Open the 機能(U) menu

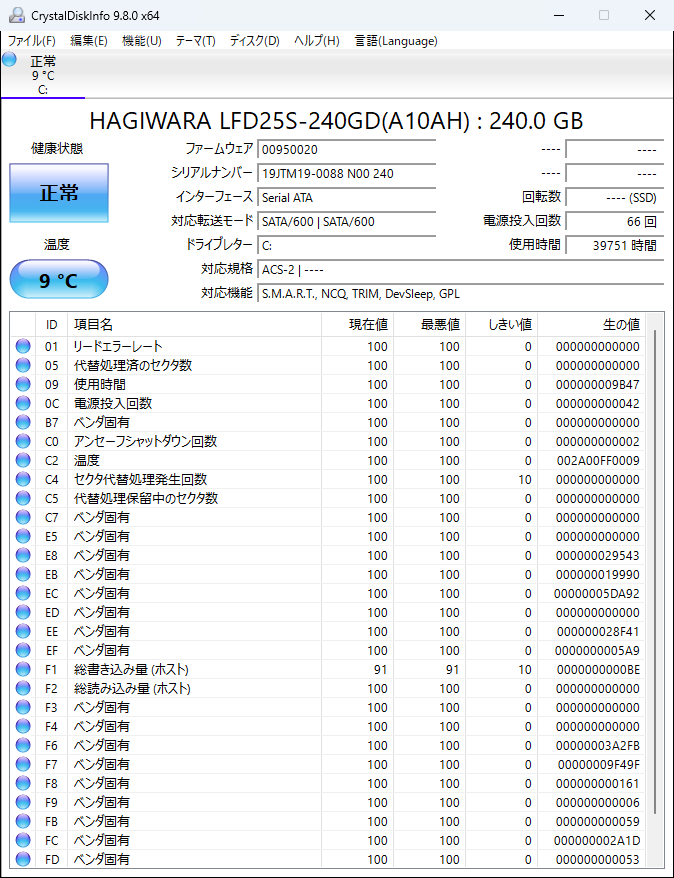(x=141, y=41)
